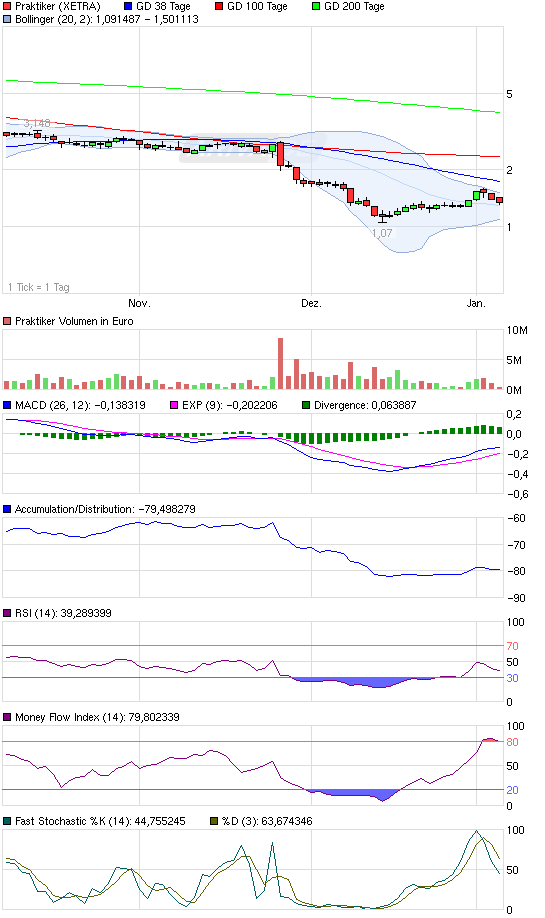Click the Jan. date axis label

pos(476,303)
